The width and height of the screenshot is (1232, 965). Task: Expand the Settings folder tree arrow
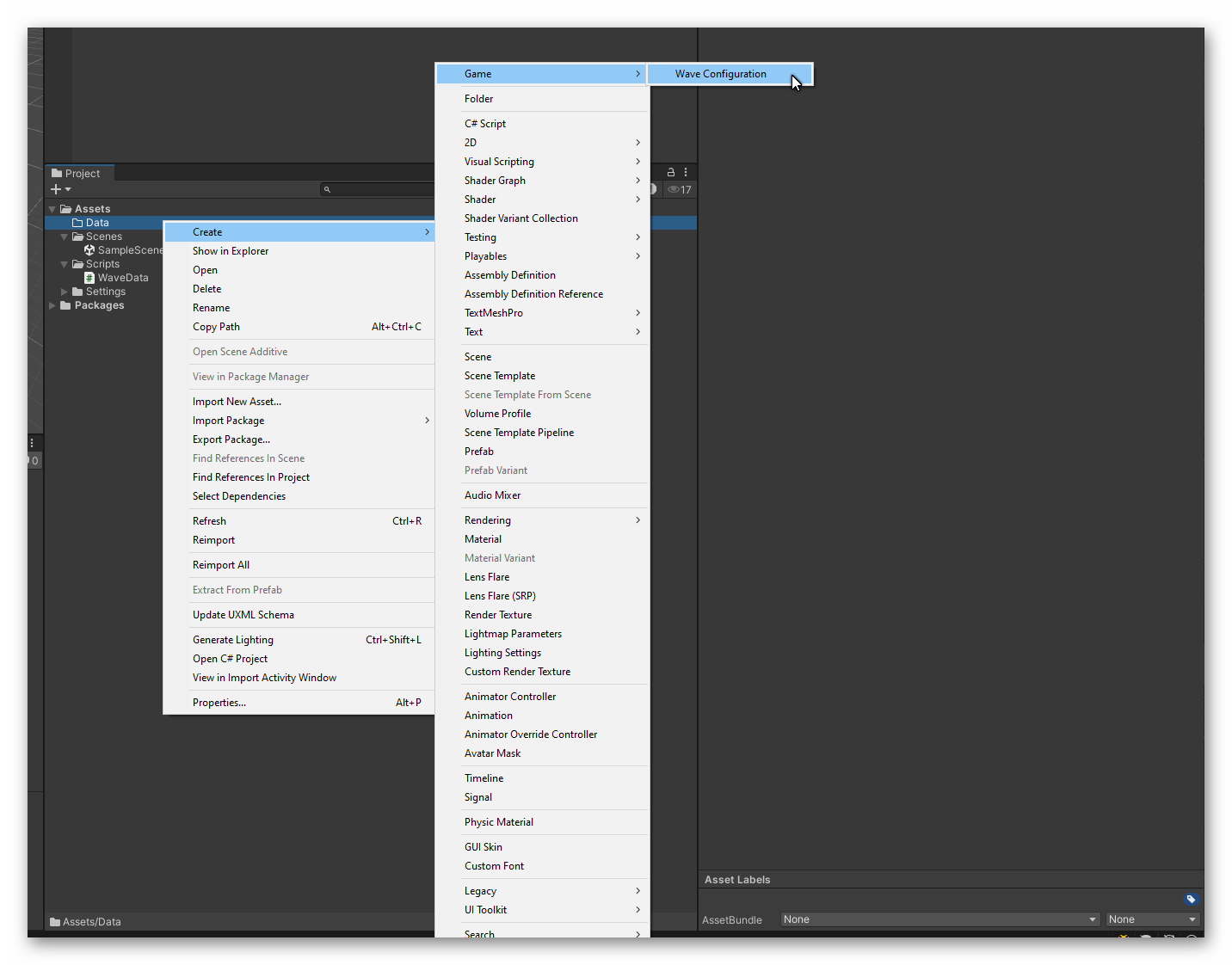tap(65, 292)
